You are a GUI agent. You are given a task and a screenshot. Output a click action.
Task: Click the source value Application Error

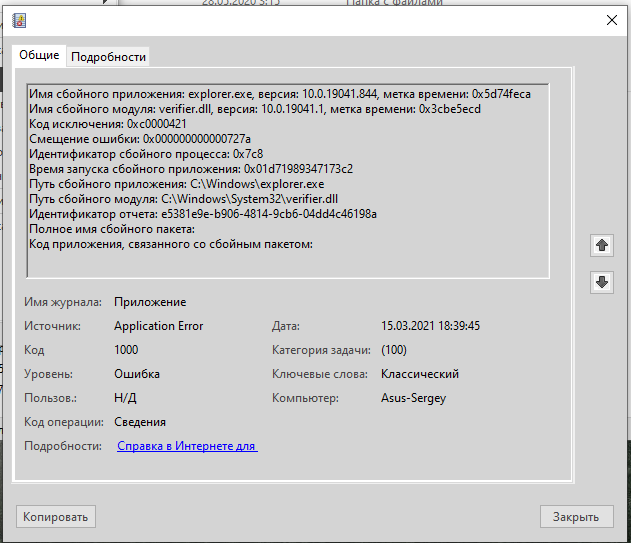(x=159, y=326)
